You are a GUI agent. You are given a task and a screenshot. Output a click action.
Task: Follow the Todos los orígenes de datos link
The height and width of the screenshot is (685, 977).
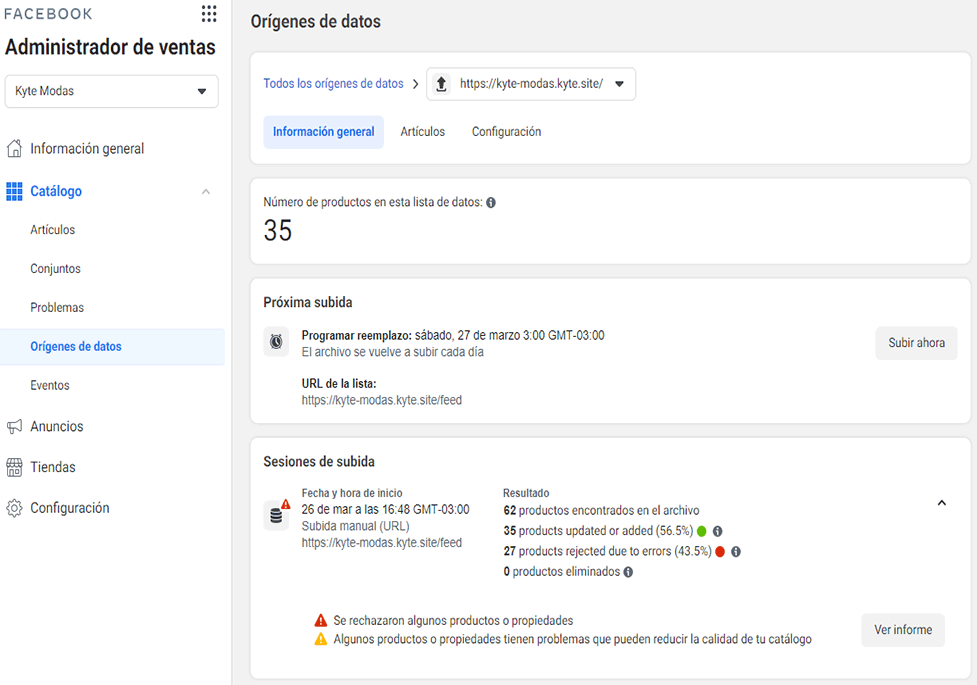click(333, 84)
